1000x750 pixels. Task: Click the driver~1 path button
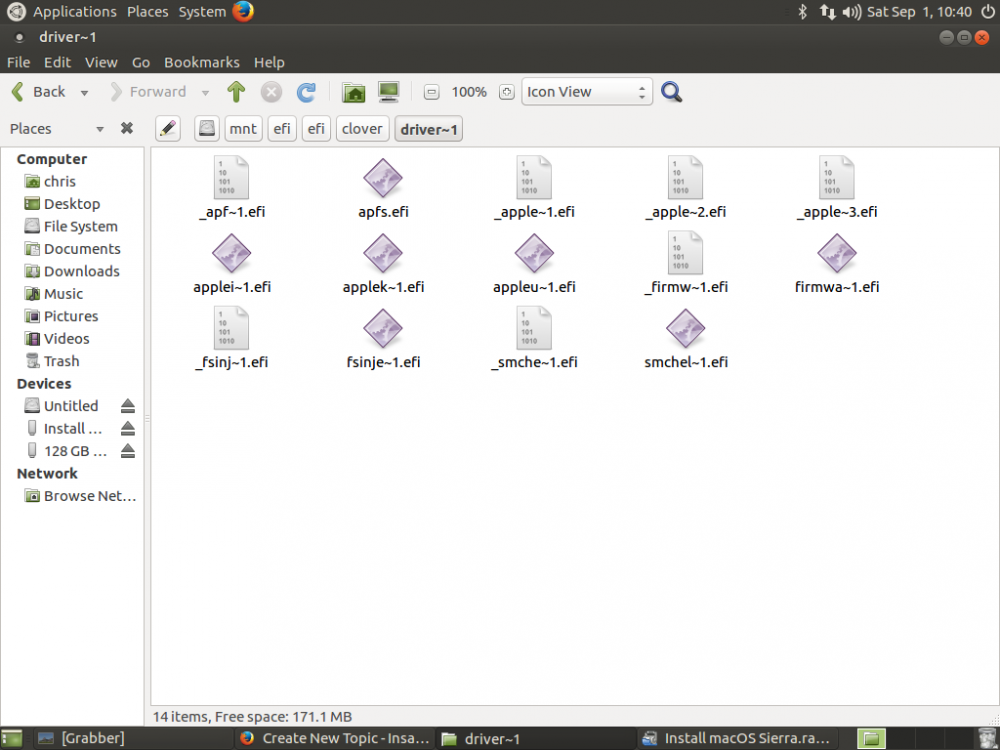click(x=429, y=129)
